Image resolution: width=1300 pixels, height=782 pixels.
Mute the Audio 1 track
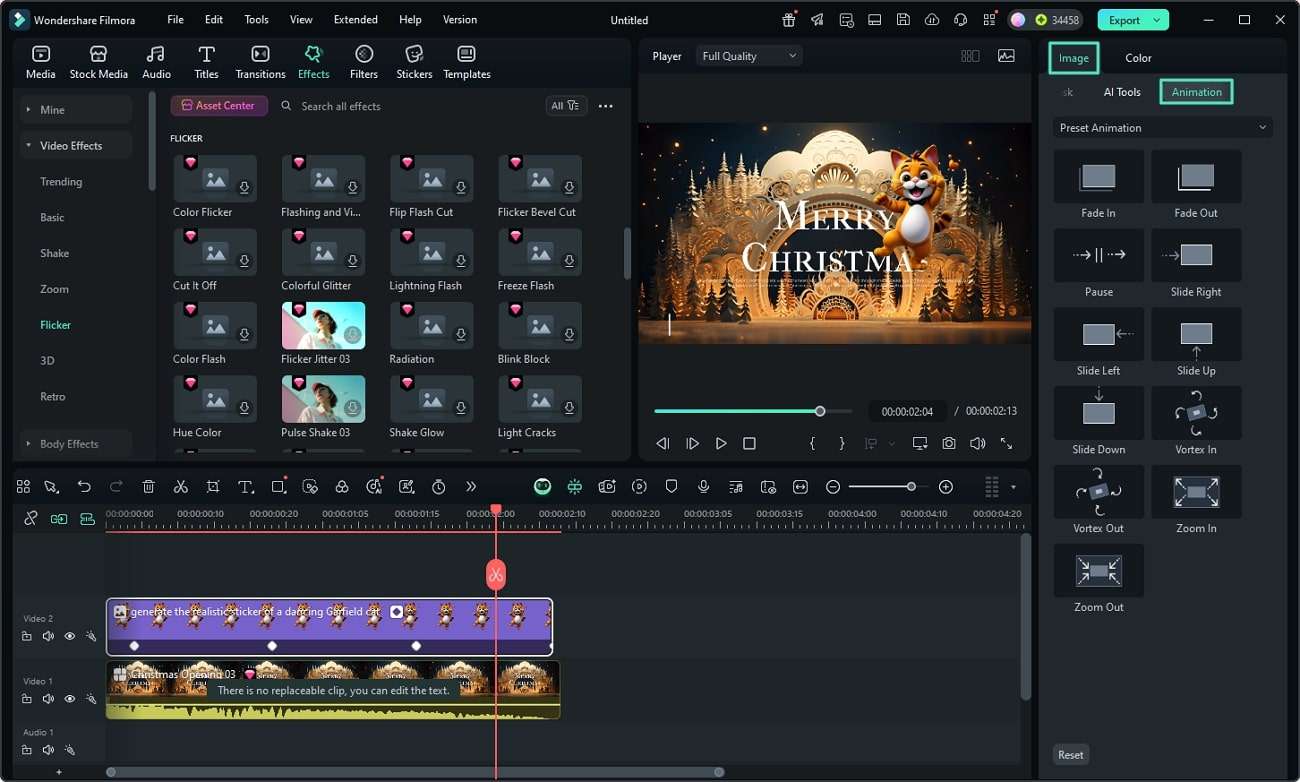pos(48,750)
